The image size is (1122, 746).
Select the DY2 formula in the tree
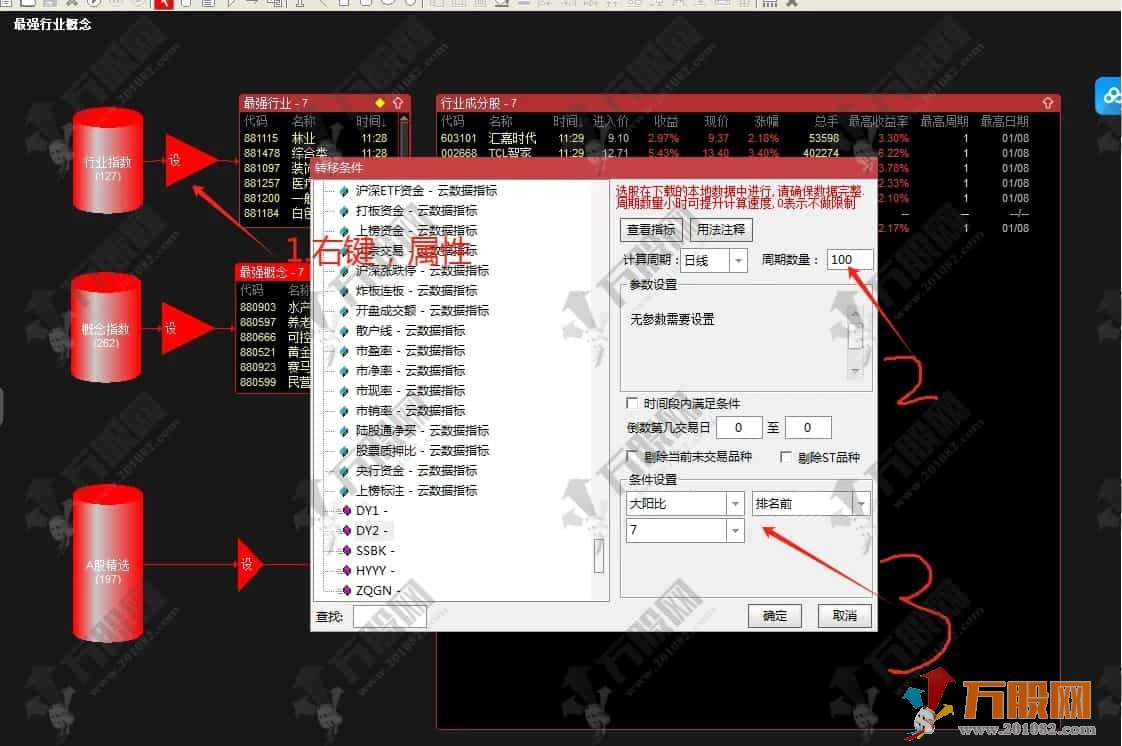pyautogui.click(x=371, y=531)
